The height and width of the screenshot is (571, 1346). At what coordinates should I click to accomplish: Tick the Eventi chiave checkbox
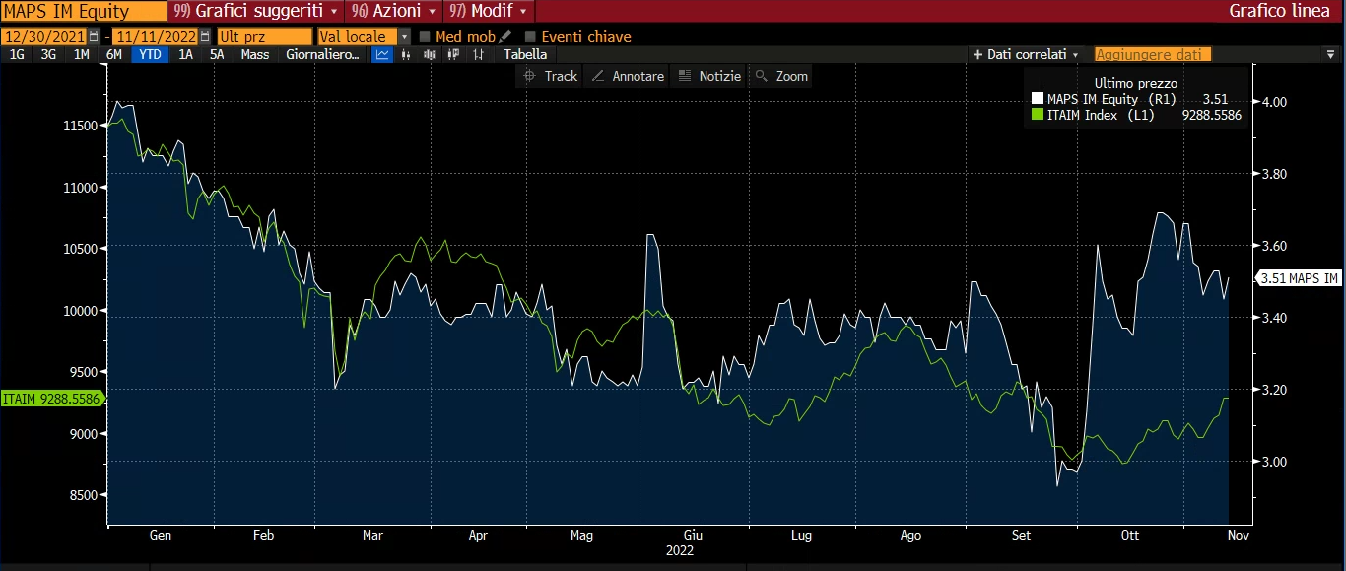pos(531,37)
